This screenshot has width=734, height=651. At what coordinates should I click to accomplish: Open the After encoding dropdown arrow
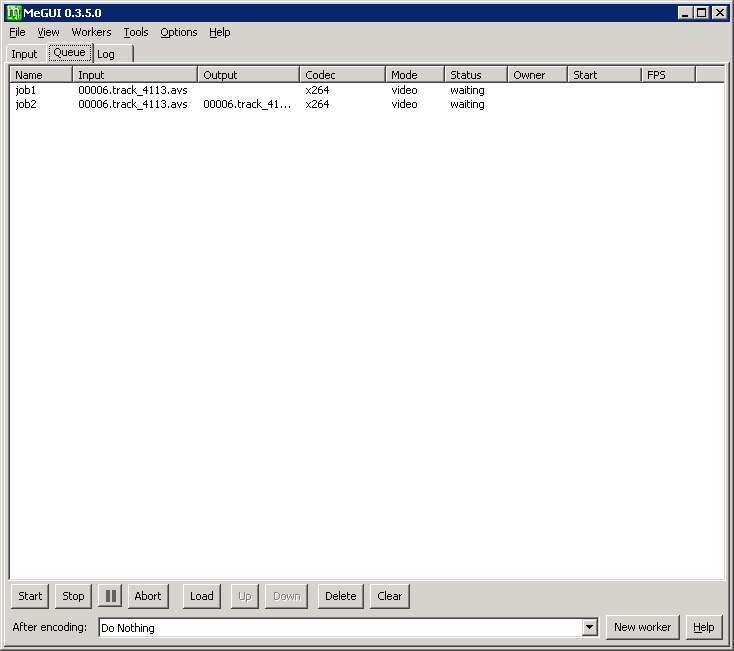pos(589,627)
